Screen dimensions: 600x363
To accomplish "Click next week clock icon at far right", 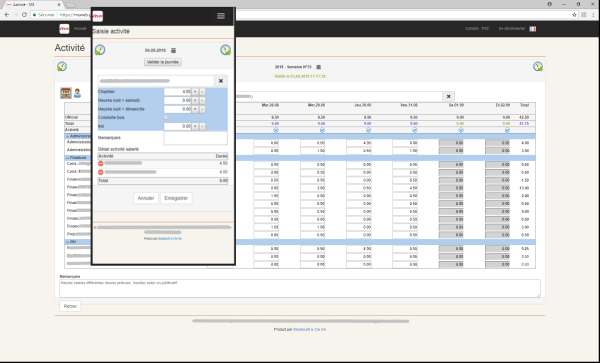I will point(538,66).
